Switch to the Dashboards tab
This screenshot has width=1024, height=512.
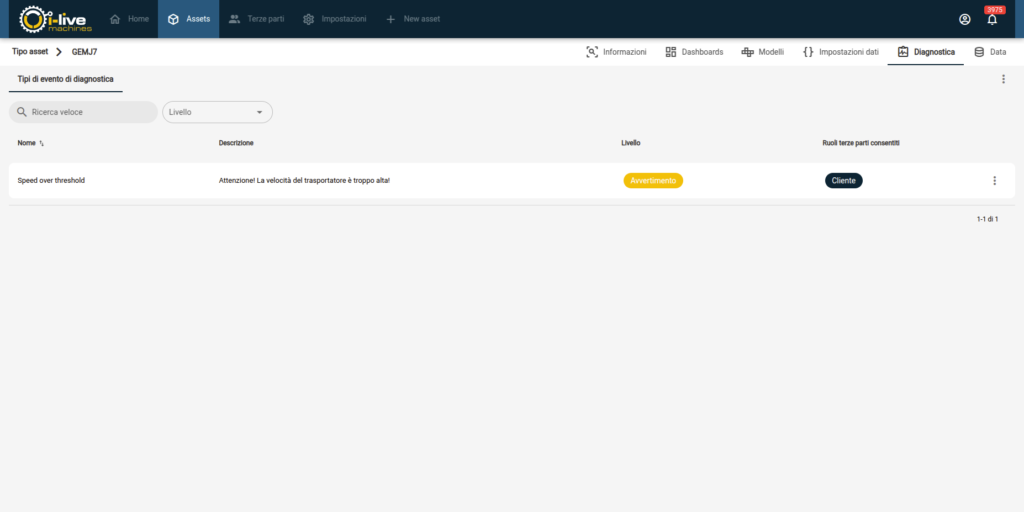tap(694, 51)
